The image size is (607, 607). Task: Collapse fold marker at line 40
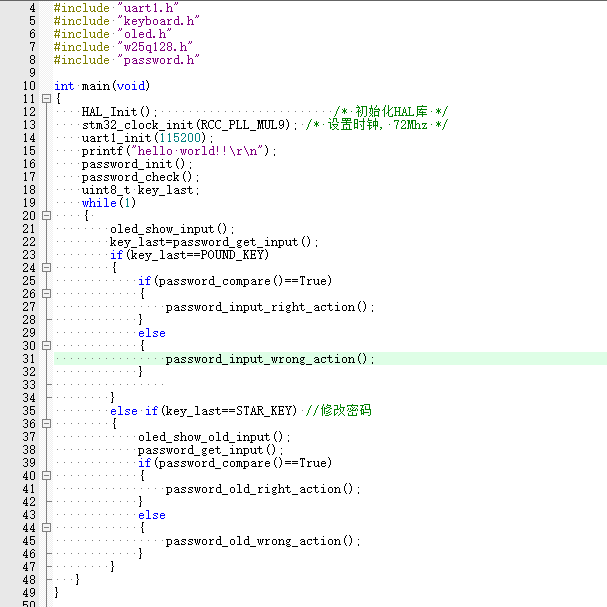coord(46,476)
